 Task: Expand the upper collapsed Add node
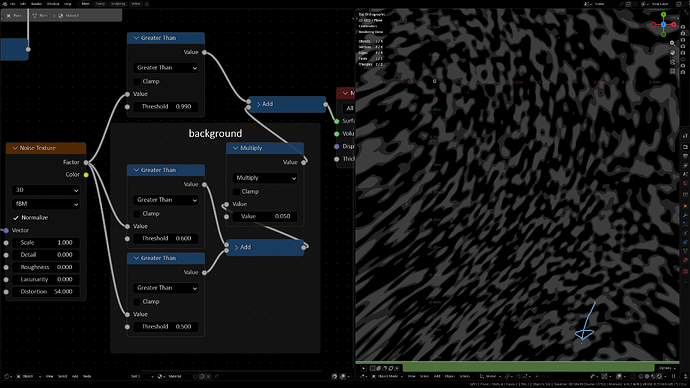tap(258, 104)
